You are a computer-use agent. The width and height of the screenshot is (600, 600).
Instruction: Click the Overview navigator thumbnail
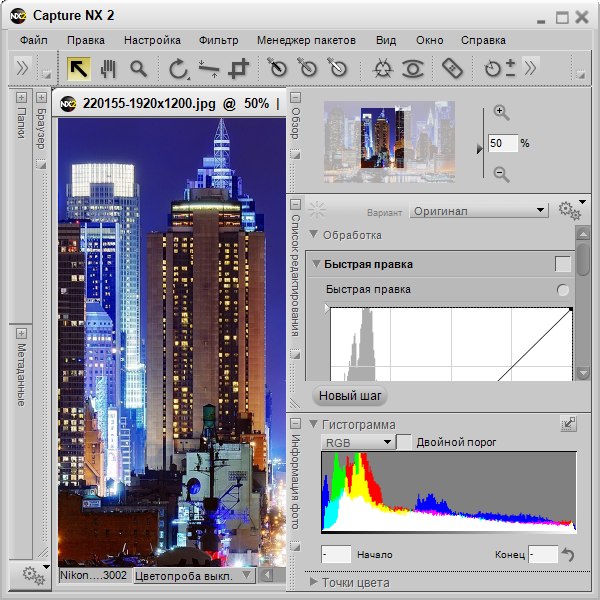pos(389,142)
